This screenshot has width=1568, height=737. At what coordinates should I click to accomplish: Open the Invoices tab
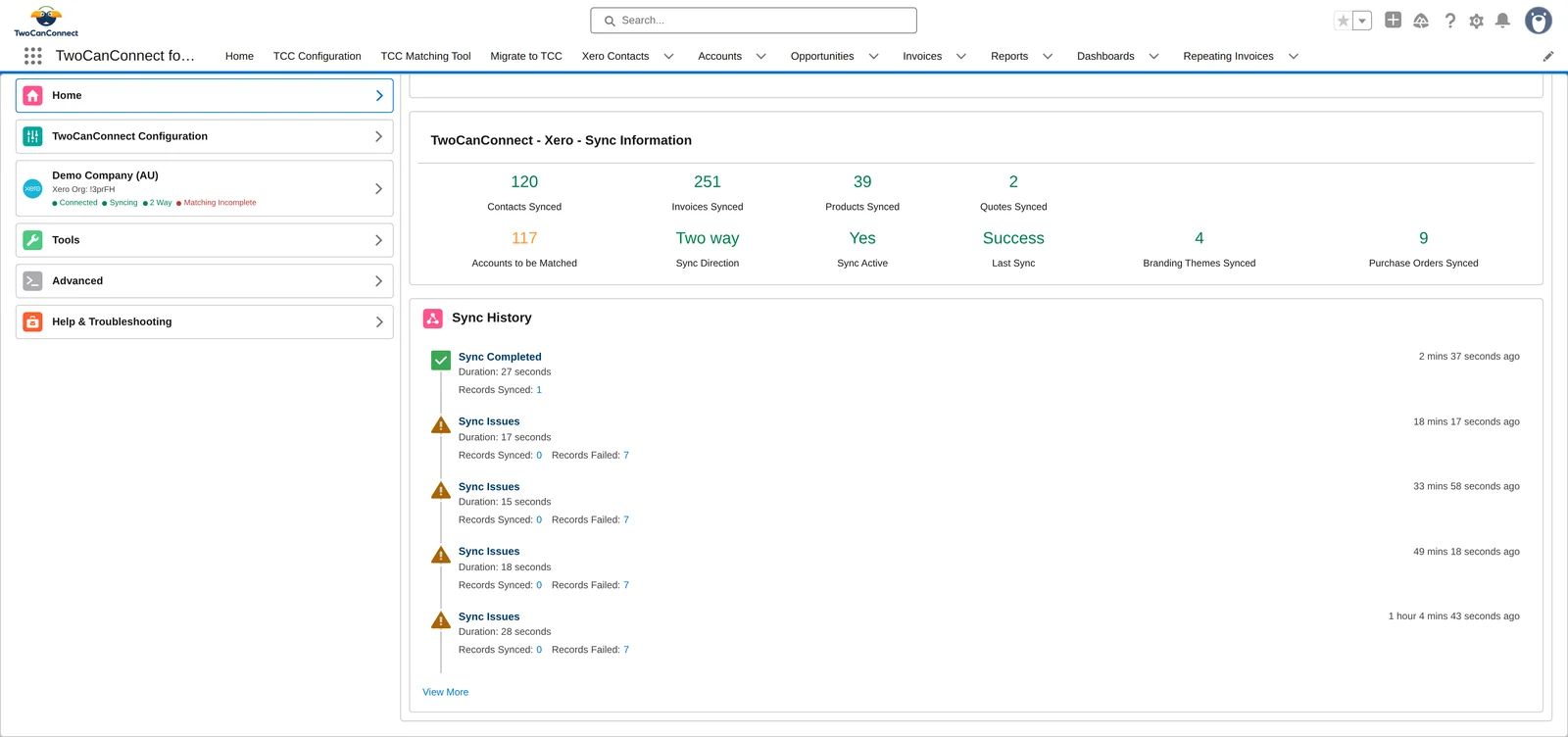click(922, 56)
